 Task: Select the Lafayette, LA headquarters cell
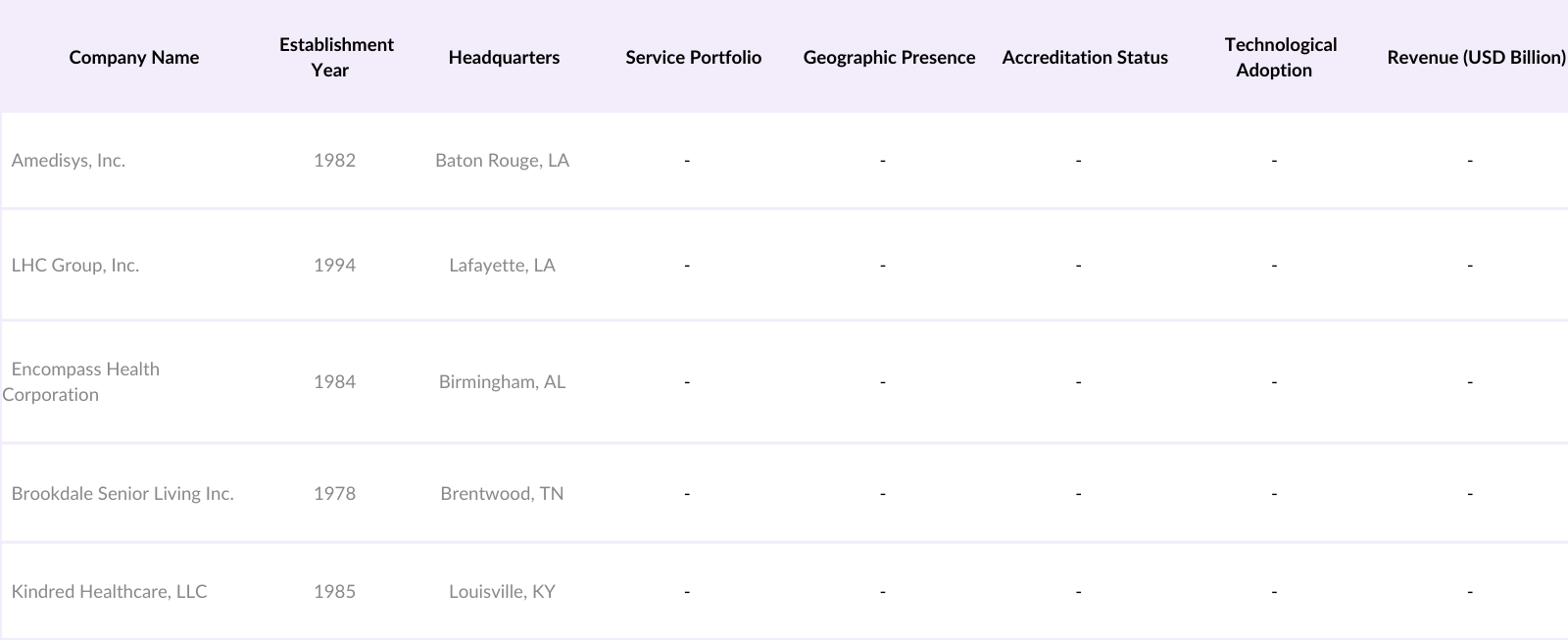pos(502,266)
